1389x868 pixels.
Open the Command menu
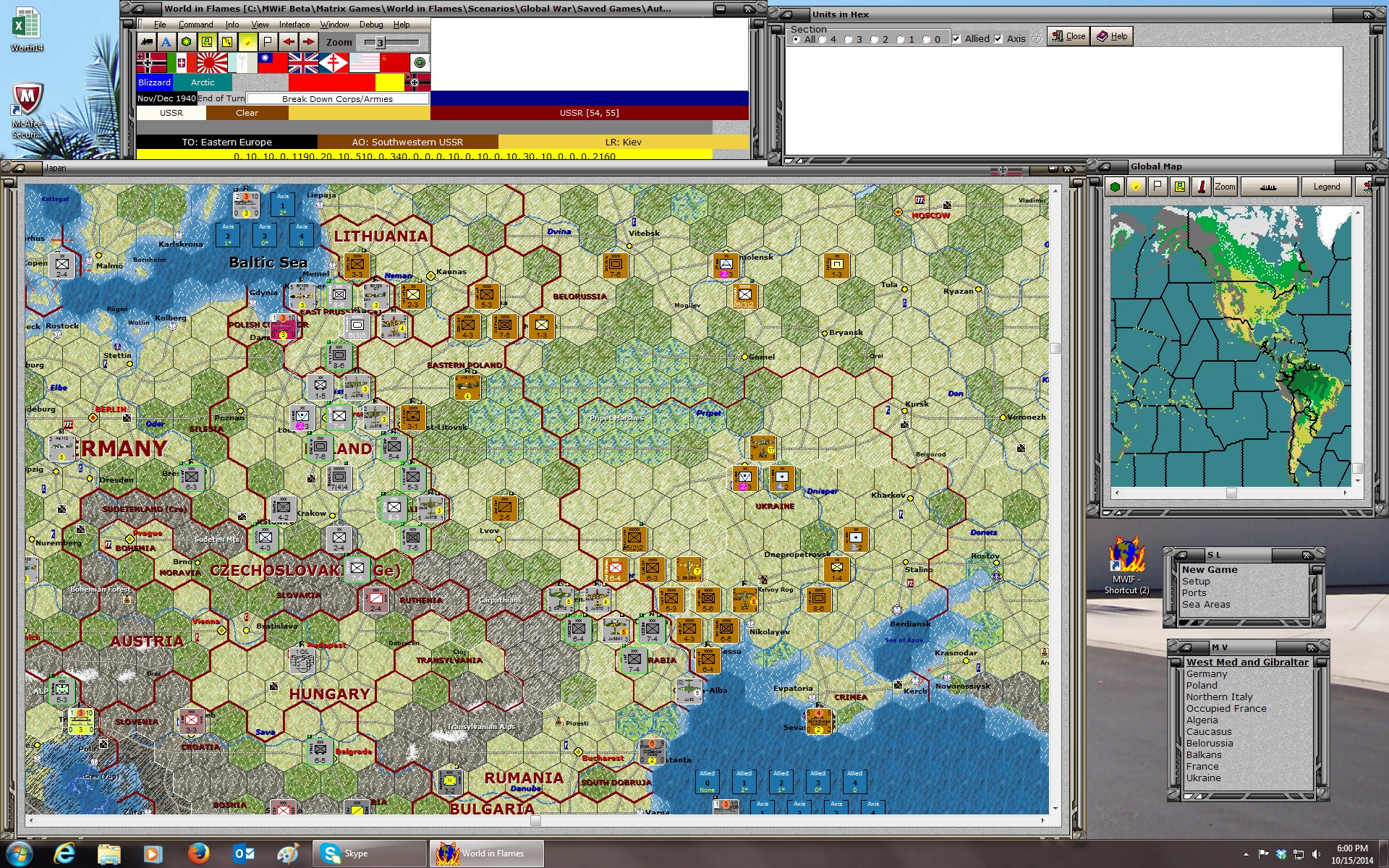[195, 24]
